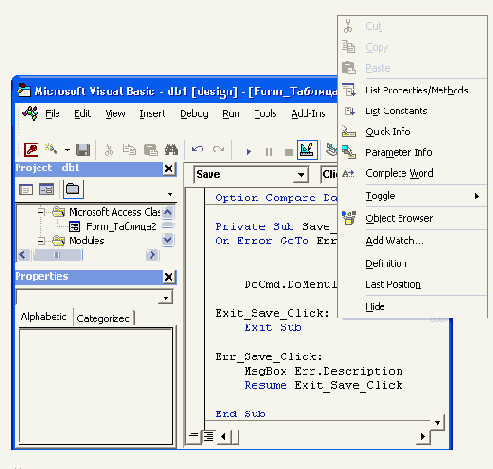Click the project tree horizontal scroll thumb
This screenshot has height=469, width=493.
(x=57, y=255)
